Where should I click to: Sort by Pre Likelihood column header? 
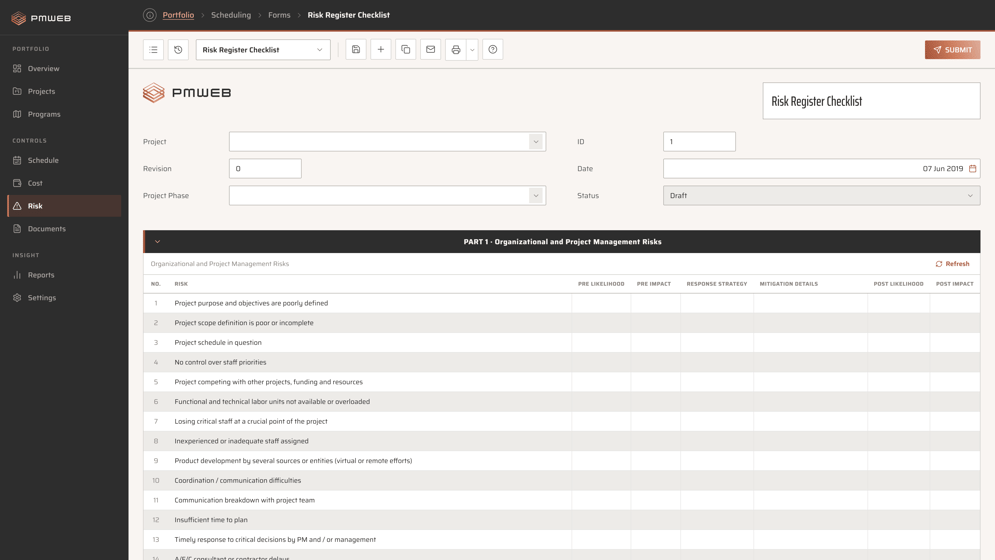click(x=601, y=284)
